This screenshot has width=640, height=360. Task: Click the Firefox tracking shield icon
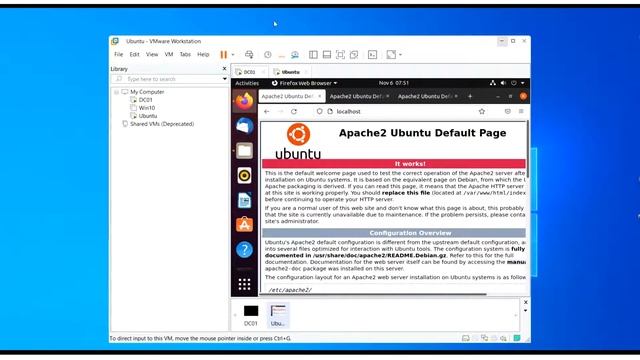coord(319,111)
